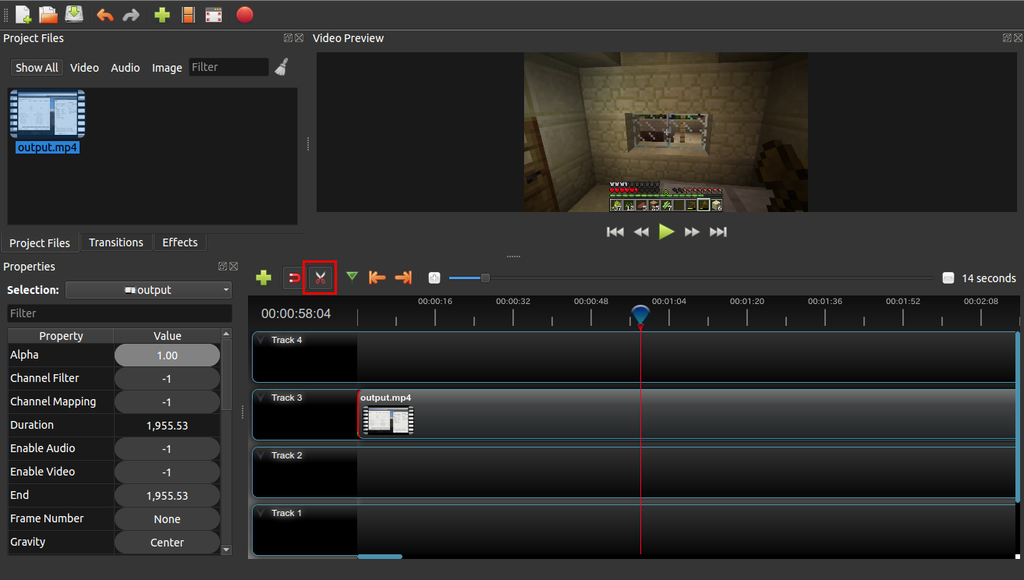Select the Show All filter button
Image resolution: width=1024 pixels, height=580 pixels.
37,67
